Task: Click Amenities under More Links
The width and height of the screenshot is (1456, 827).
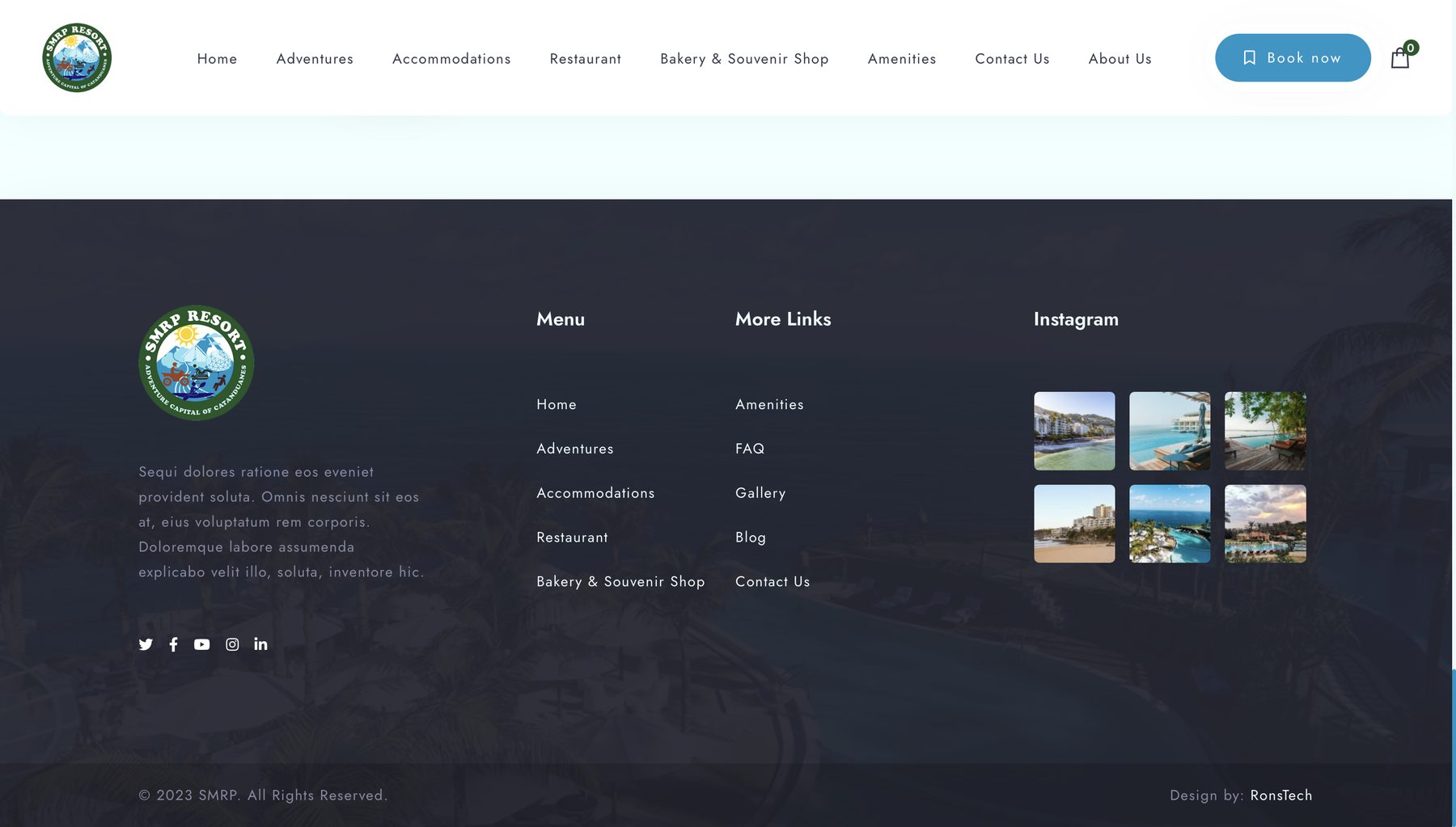Action: 769,404
